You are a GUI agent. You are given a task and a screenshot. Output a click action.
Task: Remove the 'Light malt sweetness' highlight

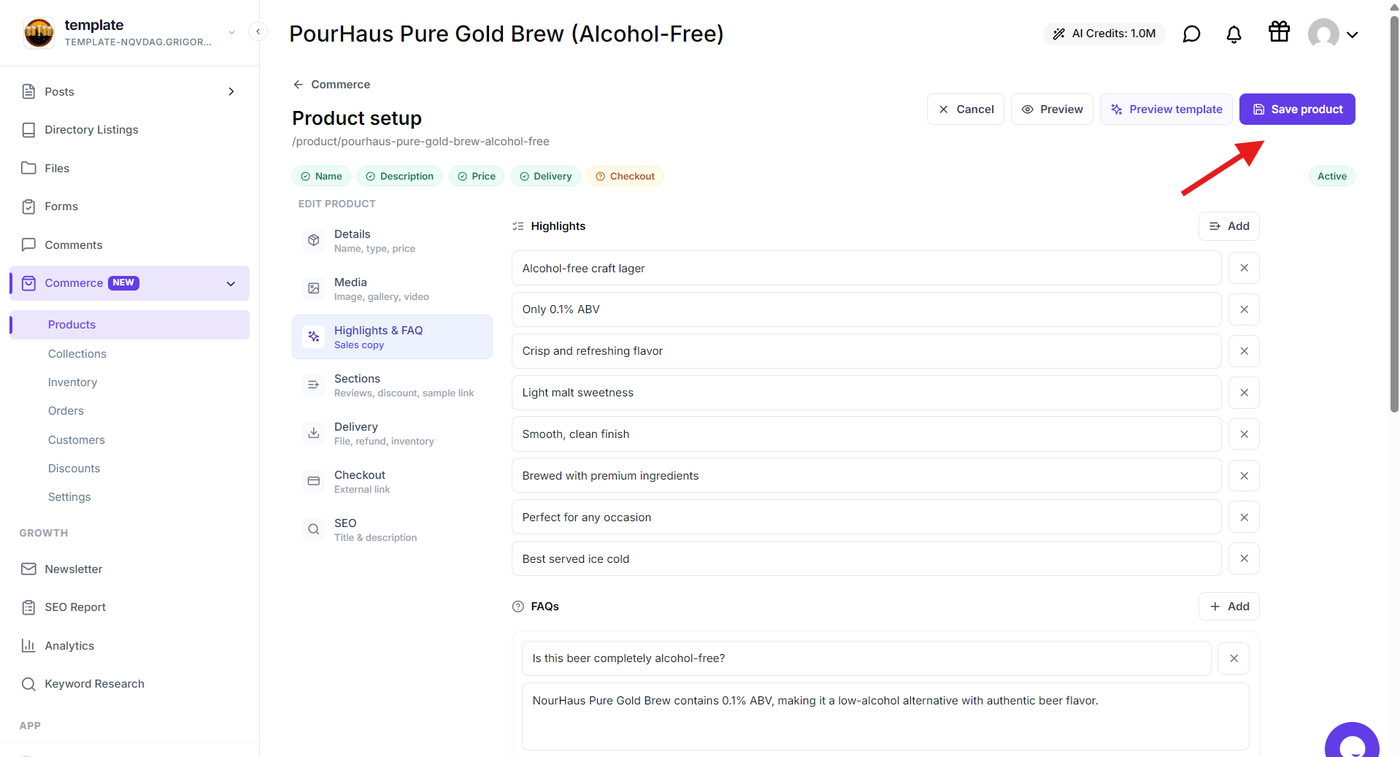click(1244, 392)
